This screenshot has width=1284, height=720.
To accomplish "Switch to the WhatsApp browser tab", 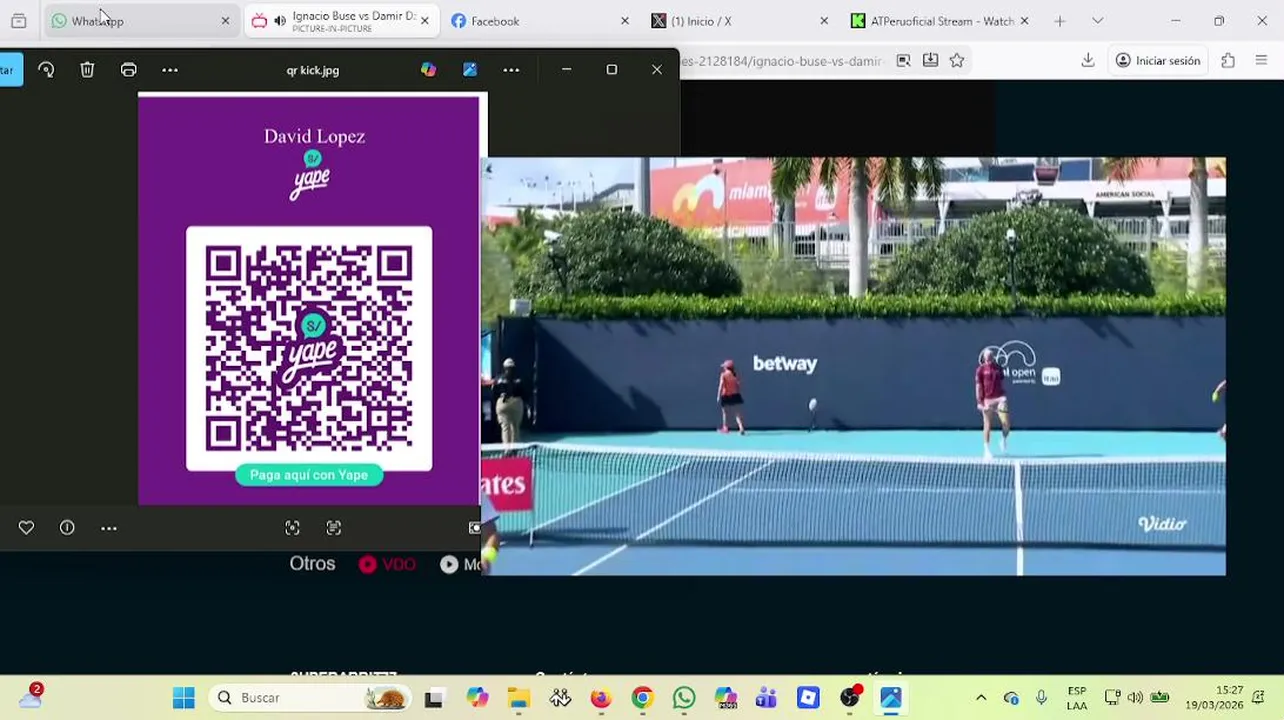I will tap(140, 21).
